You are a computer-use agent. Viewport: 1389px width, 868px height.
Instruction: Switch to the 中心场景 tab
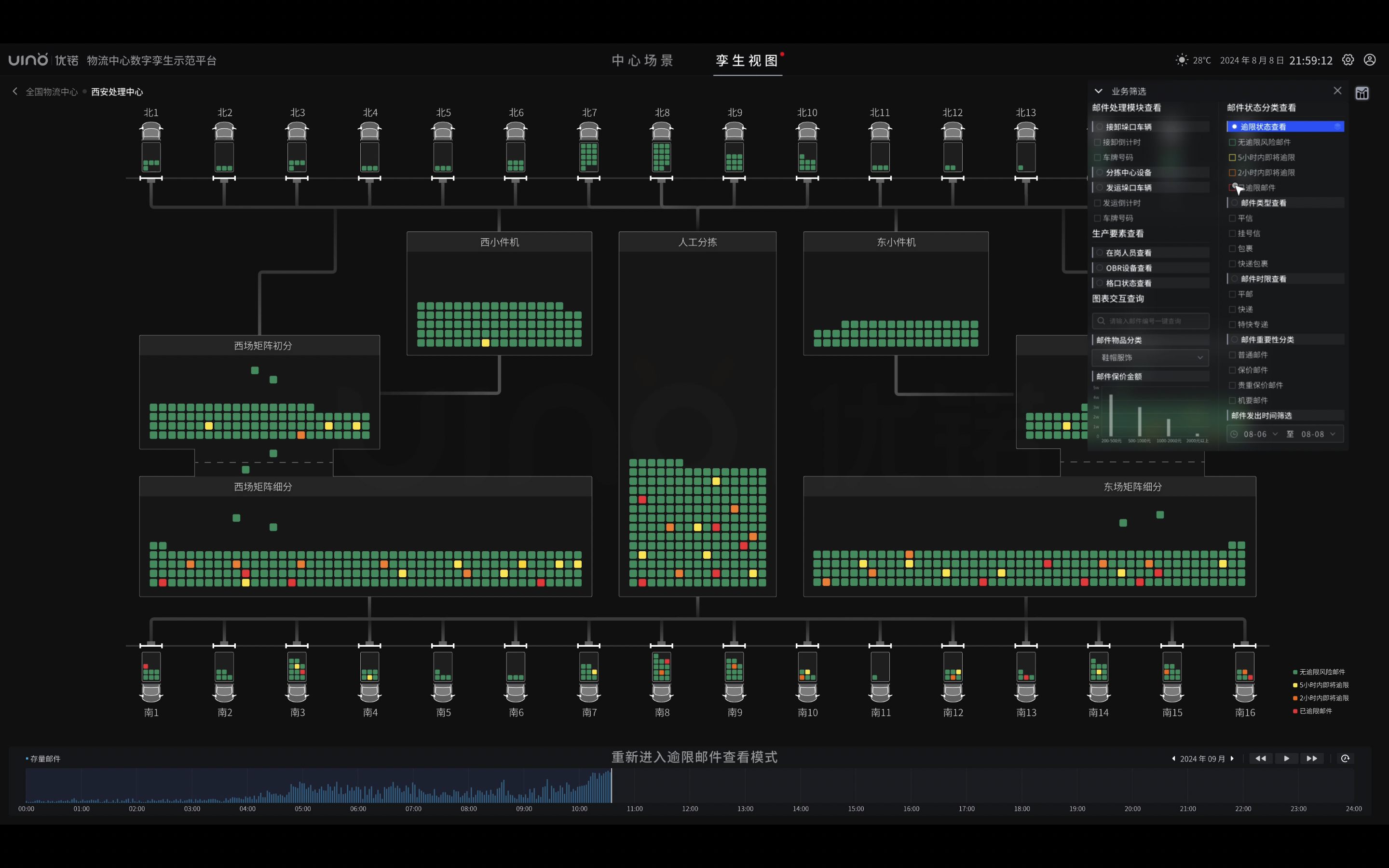[x=642, y=60]
